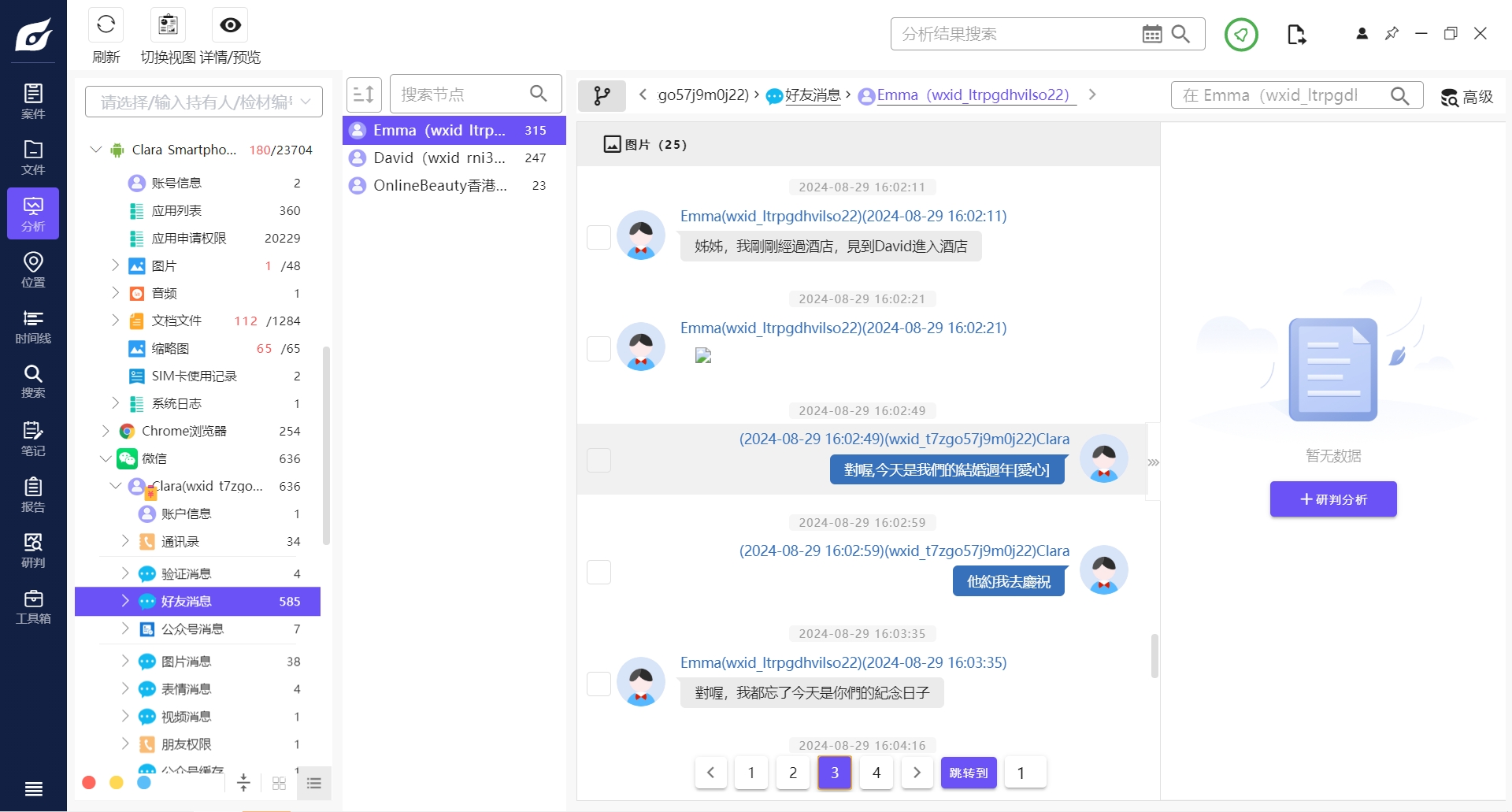Click the 研判分析 button

pos(1332,499)
